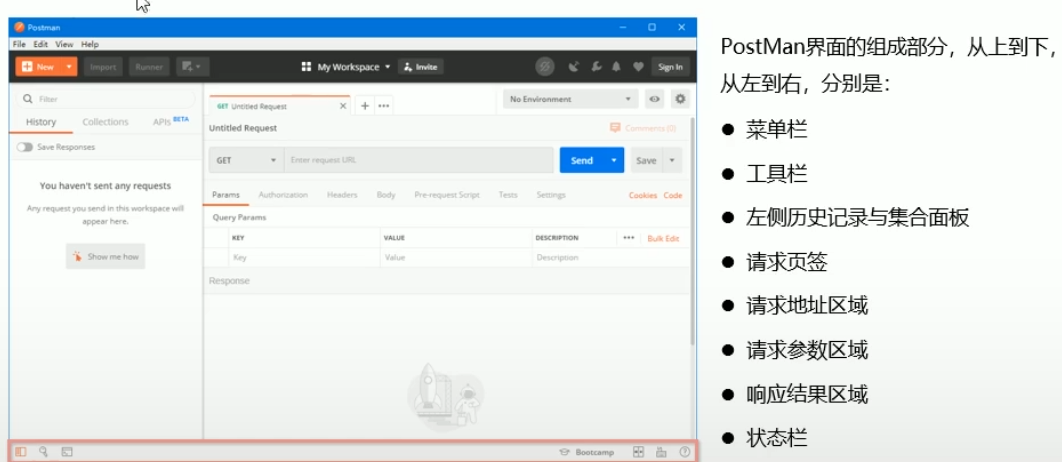Open the View menu

tap(64, 44)
